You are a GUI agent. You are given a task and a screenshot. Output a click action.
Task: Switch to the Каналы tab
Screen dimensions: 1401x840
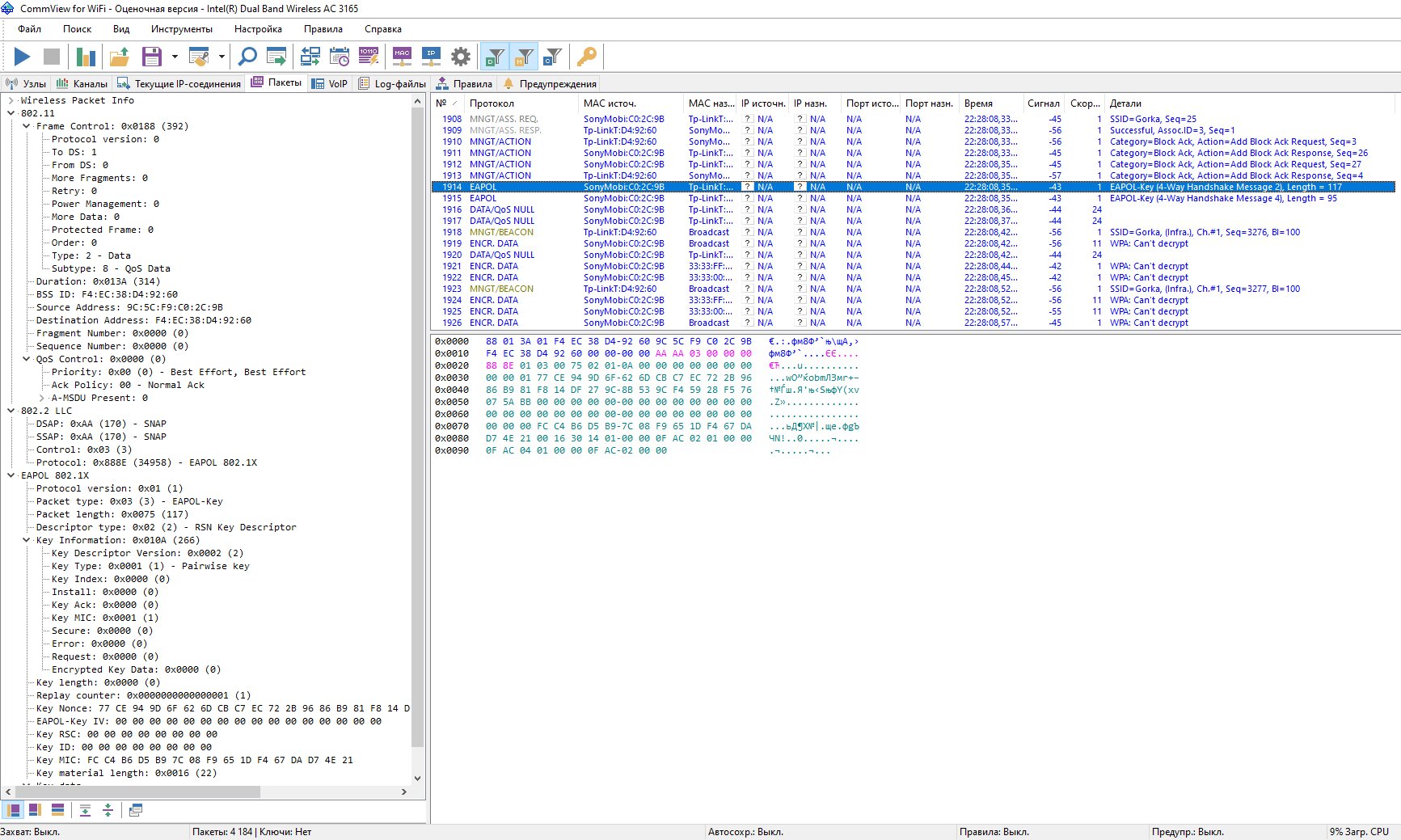[82, 83]
